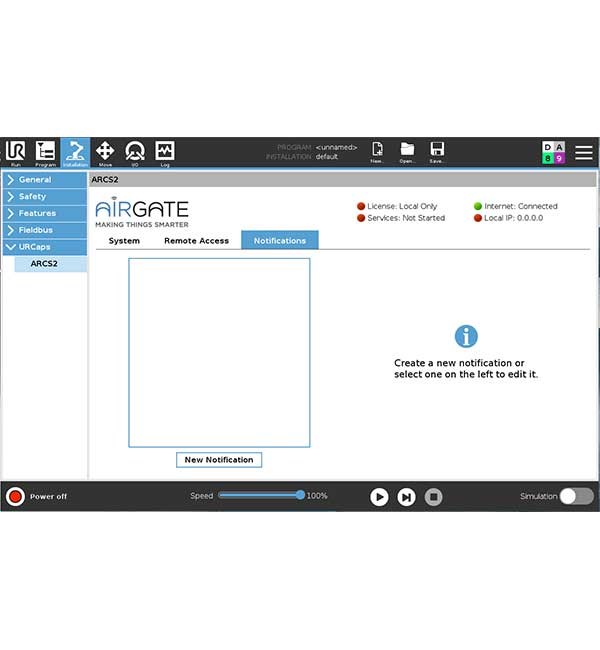Click the Power off label

click(48, 497)
